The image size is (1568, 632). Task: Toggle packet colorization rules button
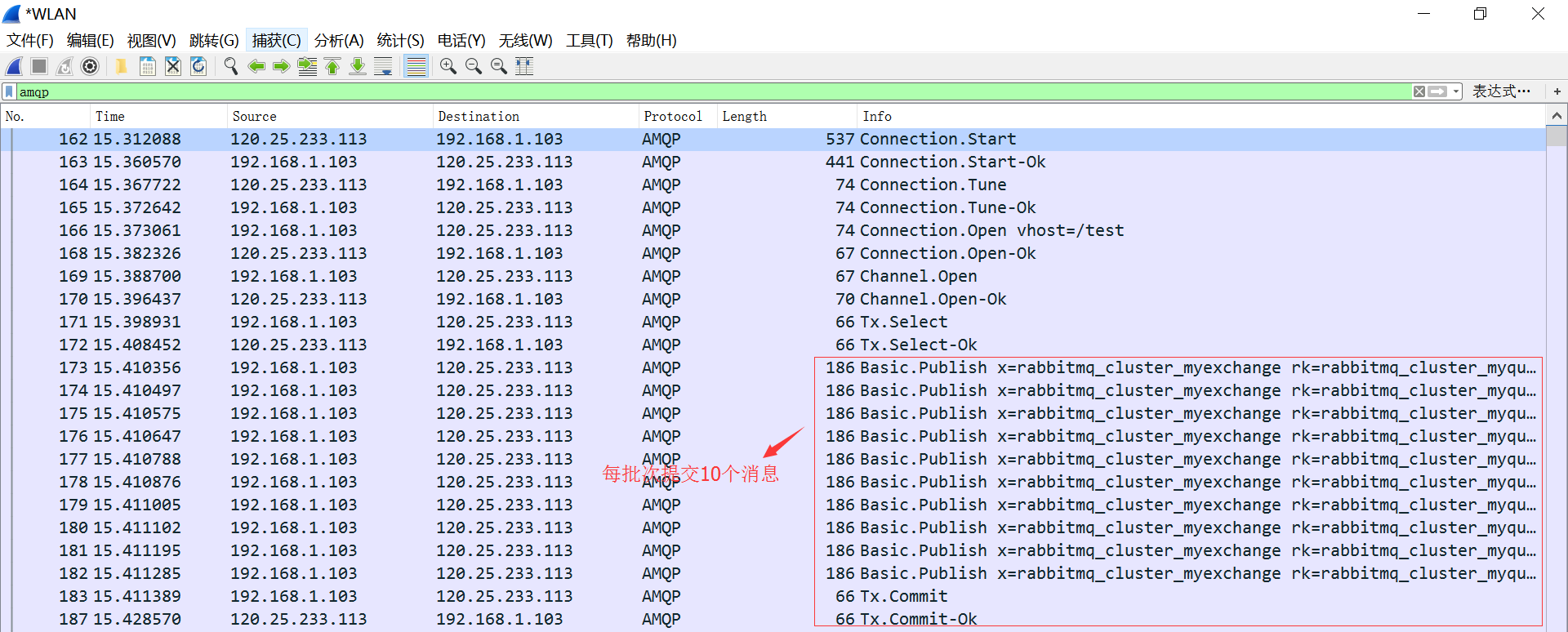click(416, 67)
